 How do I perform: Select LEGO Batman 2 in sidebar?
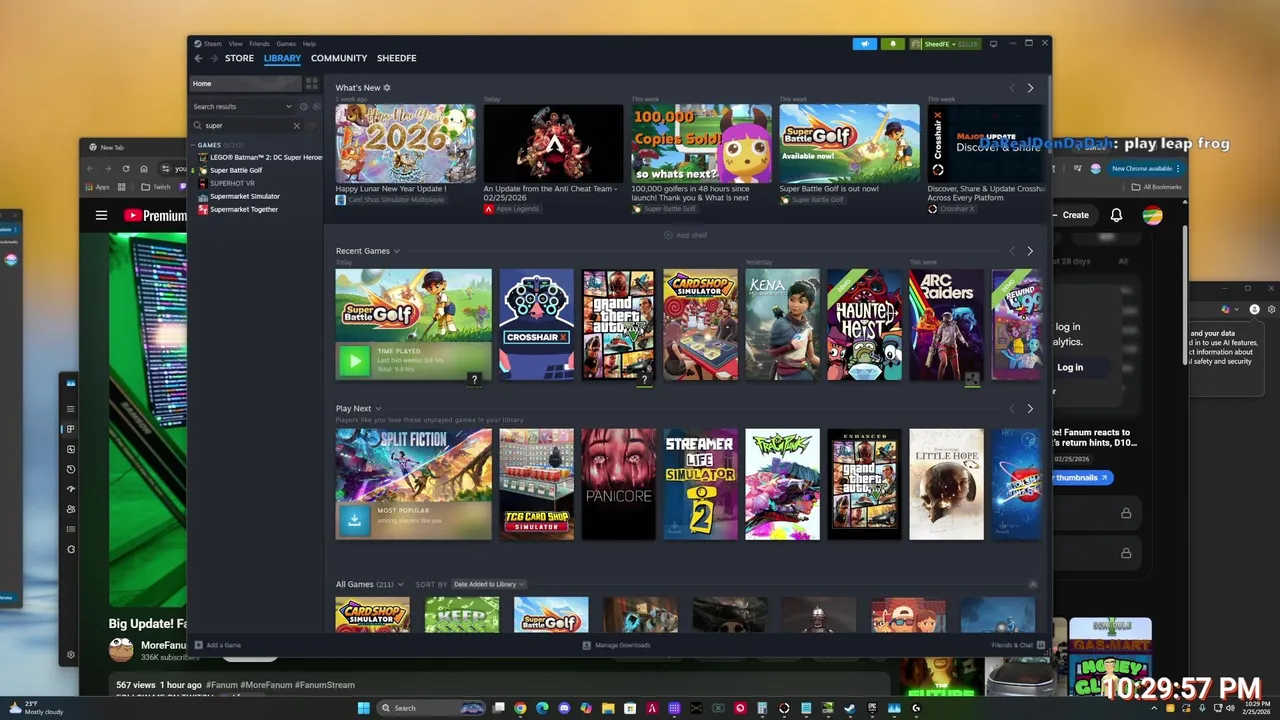pyautogui.click(x=260, y=157)
